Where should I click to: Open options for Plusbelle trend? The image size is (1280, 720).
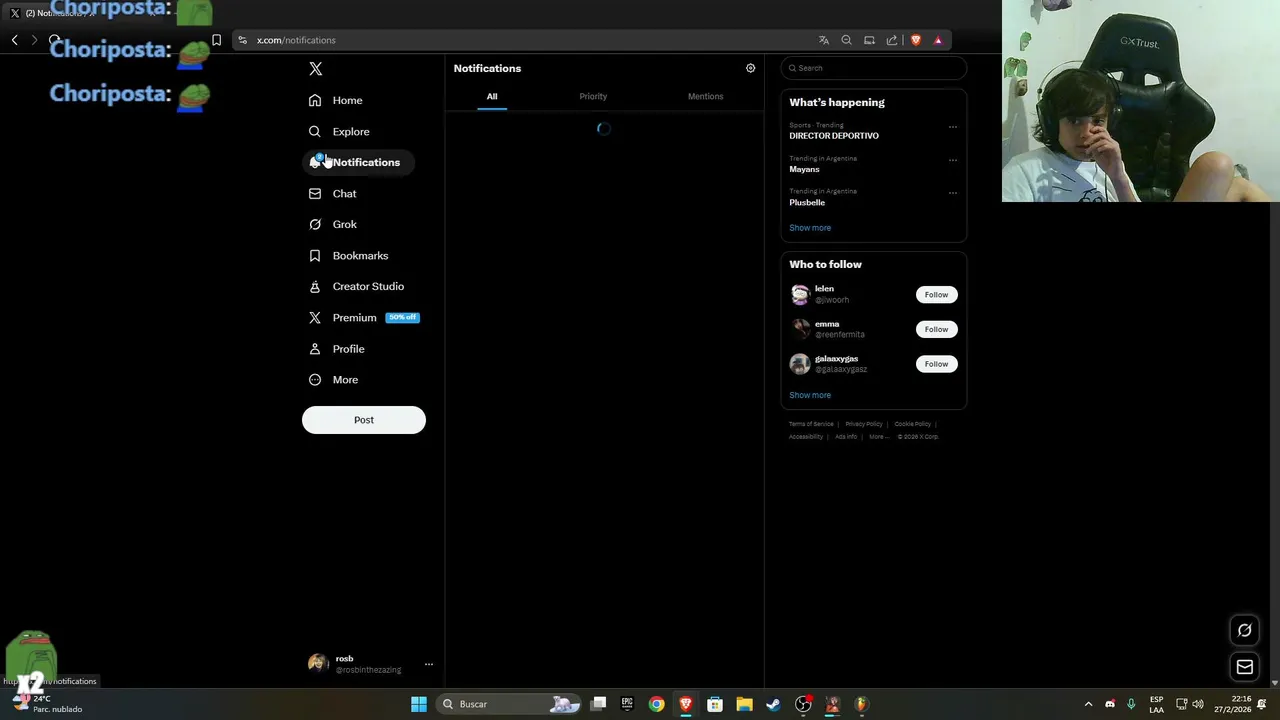coord(952,193)
